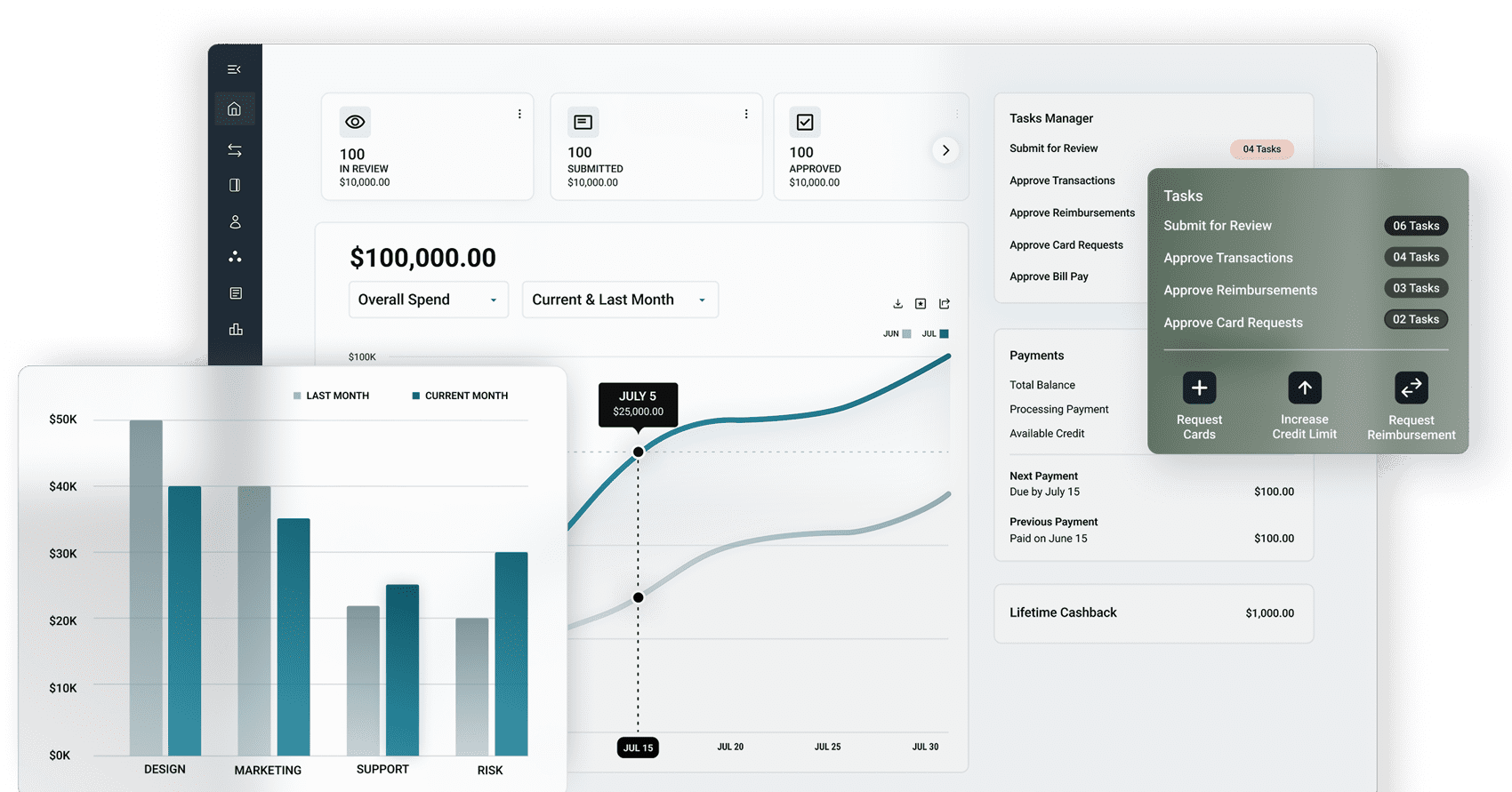Image resolution: width=1512 pixels, height=792 pixels.
Task: Open the document list sidebar icon
Action: pos(236,293)
